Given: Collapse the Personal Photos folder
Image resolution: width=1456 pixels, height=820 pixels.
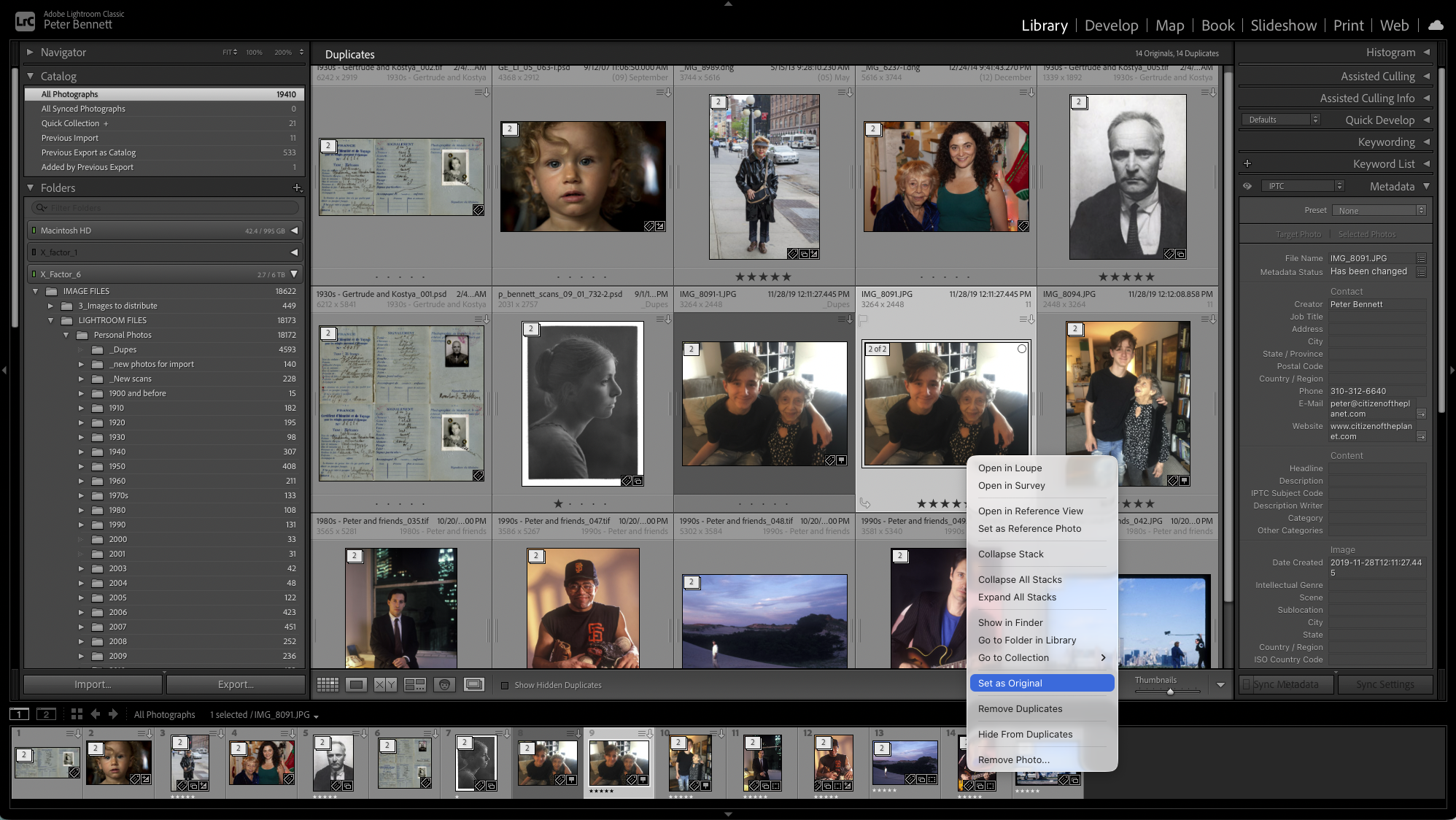Looking at the screenshot, I should 66,335.
